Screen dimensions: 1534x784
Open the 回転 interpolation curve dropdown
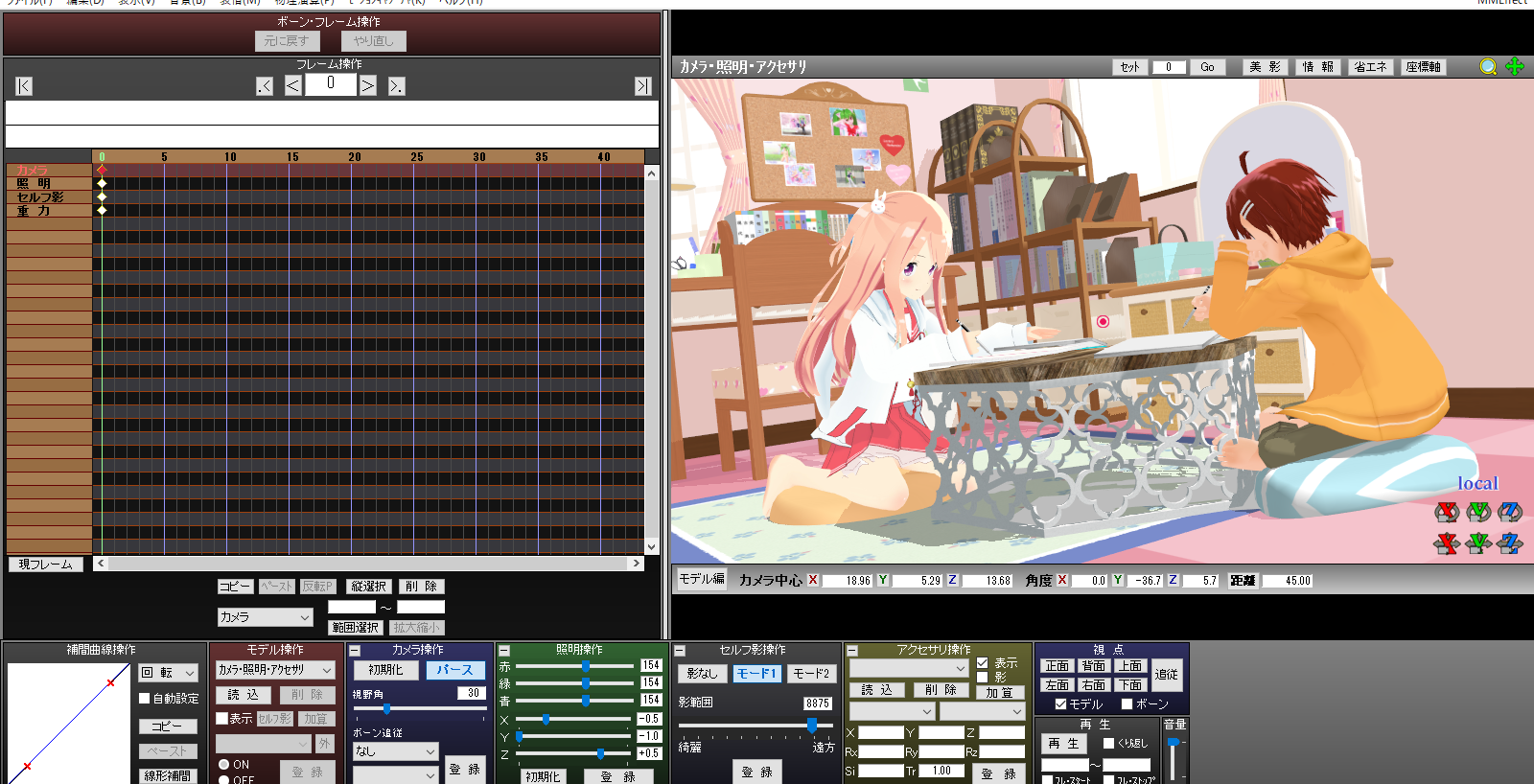coord(168,673)
